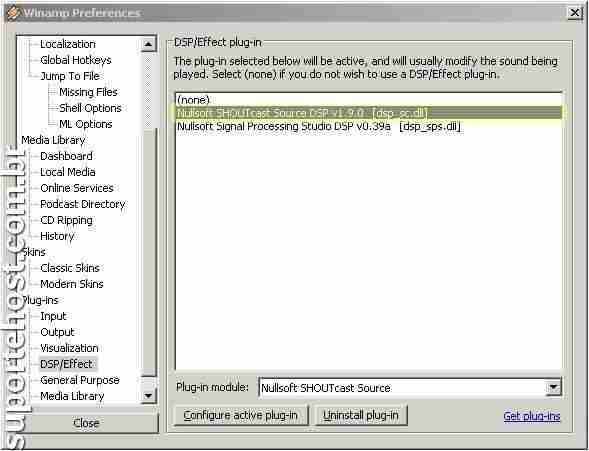Image resolution: width=589 pixels, height=451 pixels.
Task: Open CD Ripping preferences
Action: (66, 220)
